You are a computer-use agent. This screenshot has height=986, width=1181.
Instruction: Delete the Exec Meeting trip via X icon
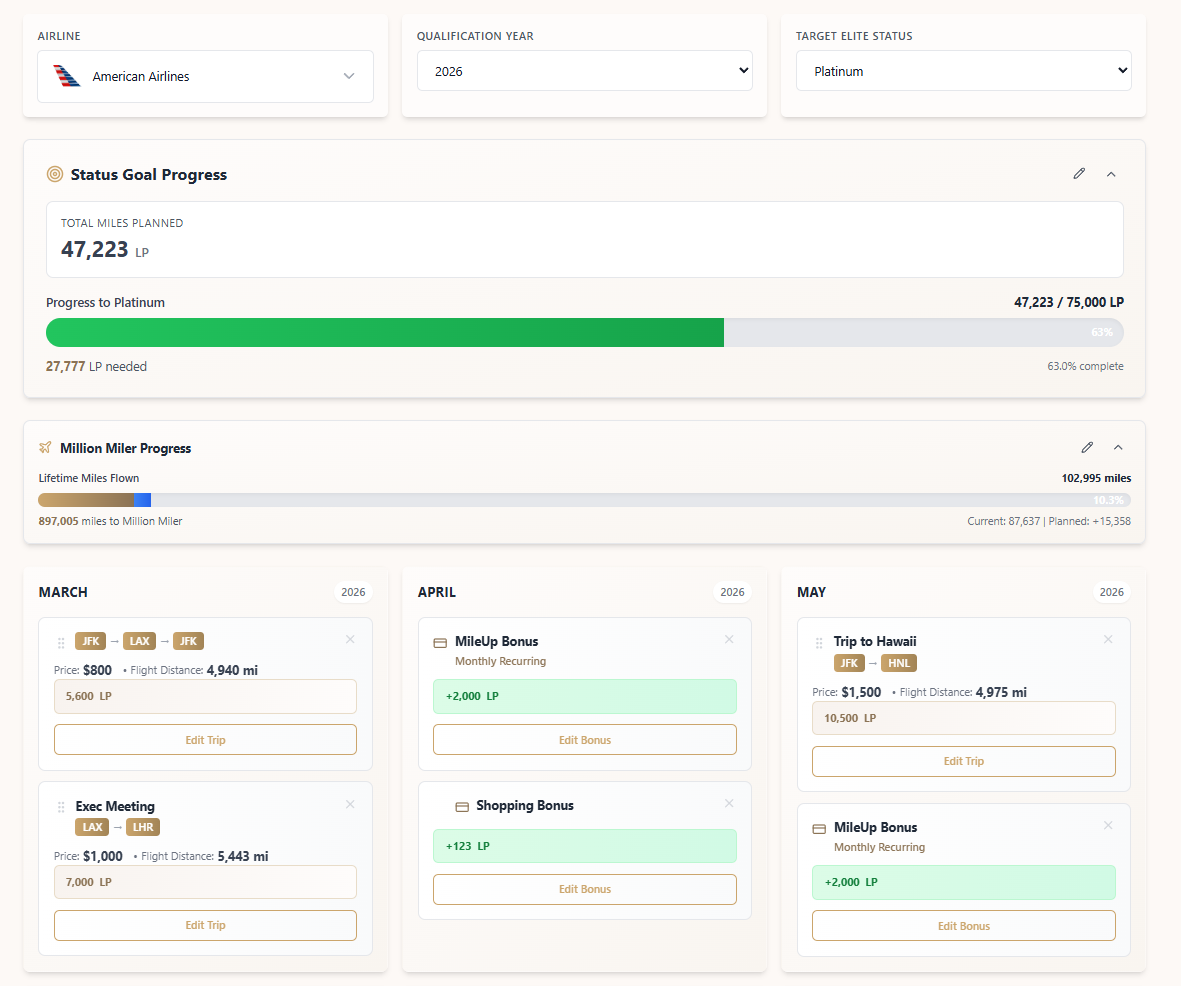point(350,804)
